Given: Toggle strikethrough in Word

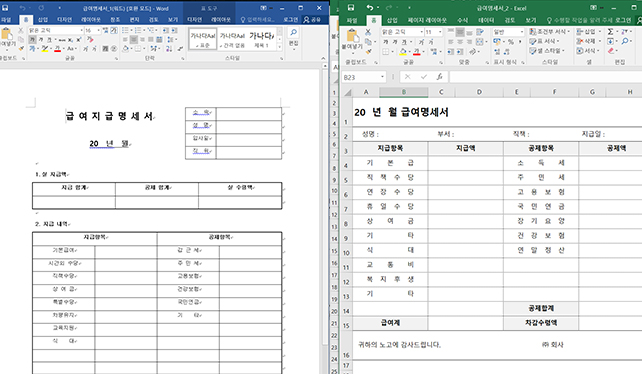Looking at the screenshot, I should click(x=61, y=40).
